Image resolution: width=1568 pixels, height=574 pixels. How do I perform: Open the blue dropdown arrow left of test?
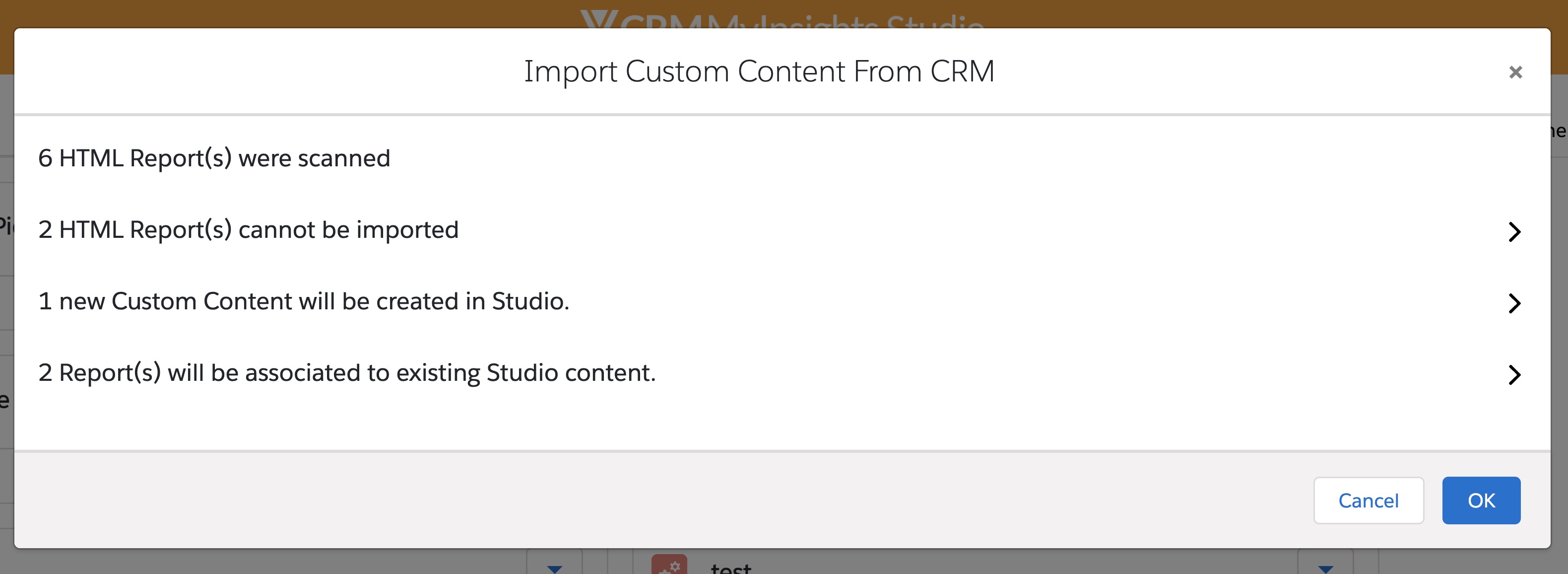click(554, 569)
